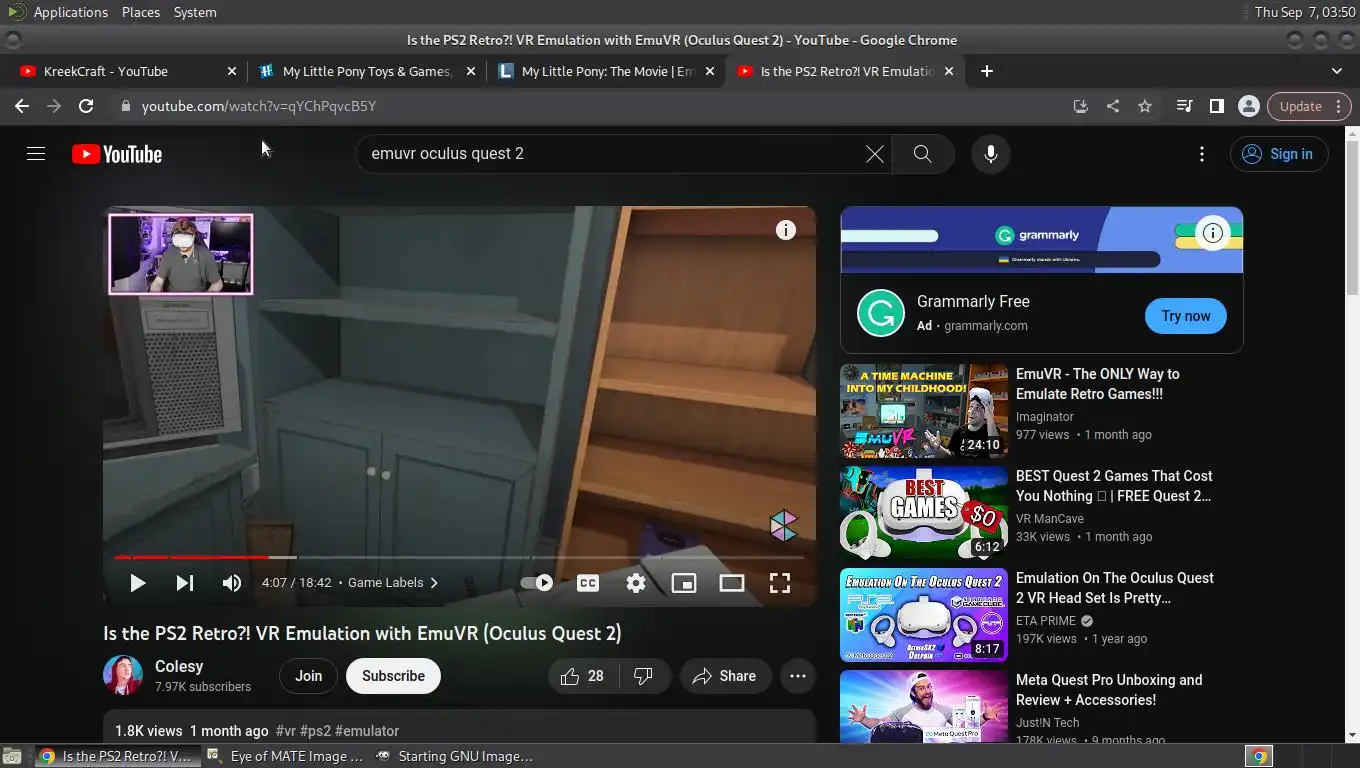Open BEST Quest 2 Games thumbnail

point(924,512)
